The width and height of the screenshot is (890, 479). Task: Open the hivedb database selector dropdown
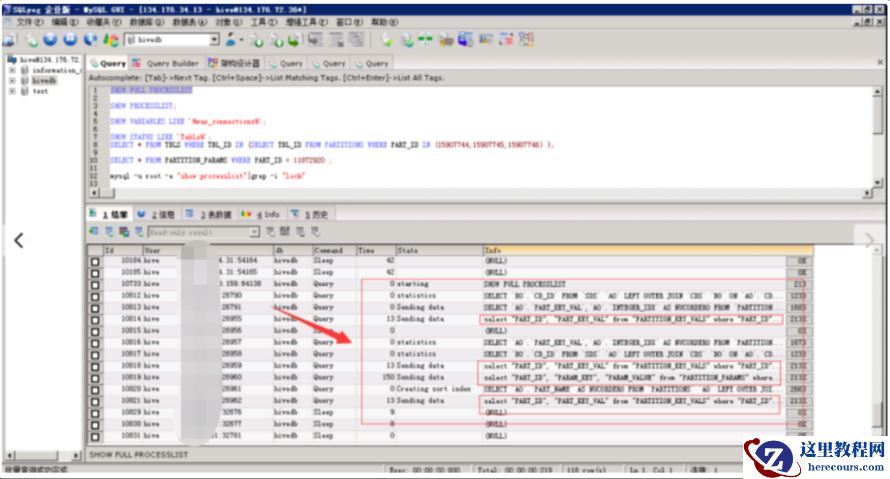pos(214,40)
